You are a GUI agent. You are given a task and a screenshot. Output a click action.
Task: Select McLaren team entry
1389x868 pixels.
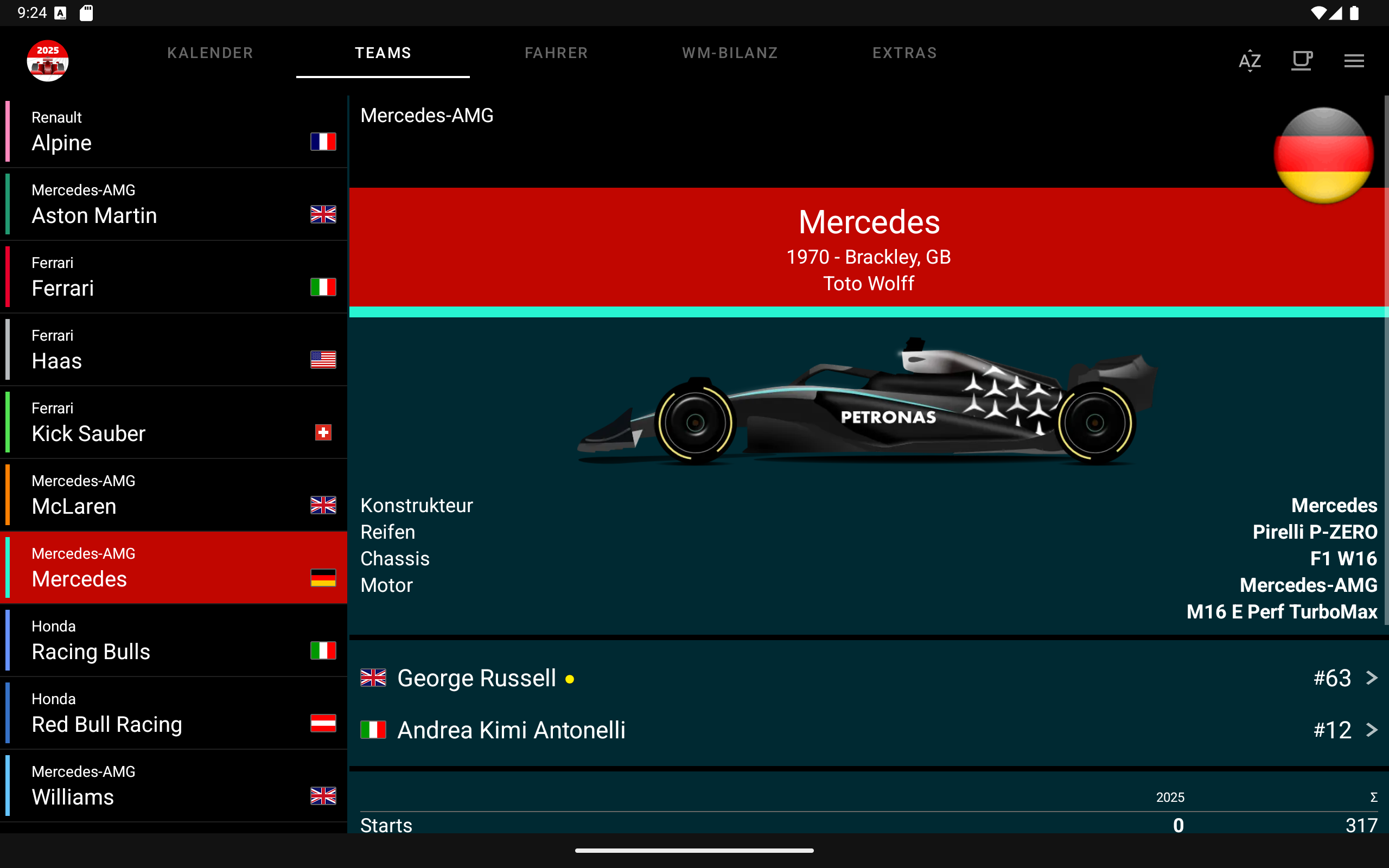172,495
